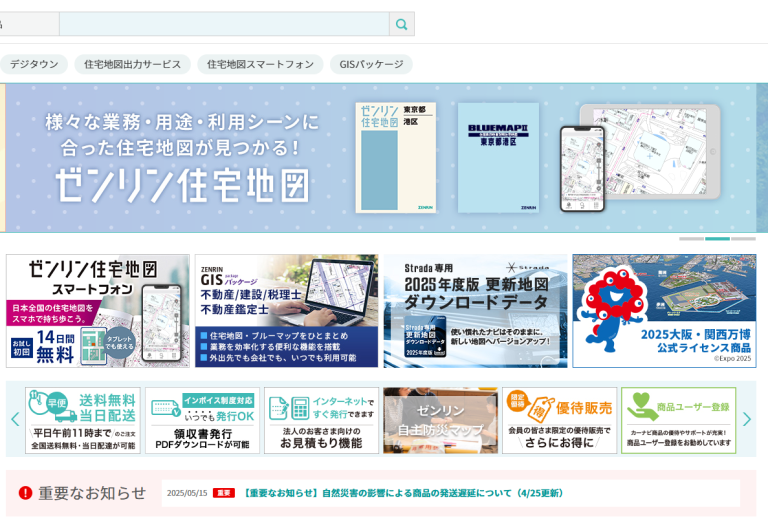The image size is (768, 521).
Task: Click the 重要なお知らせ heading
Action: tap(92, 493)
